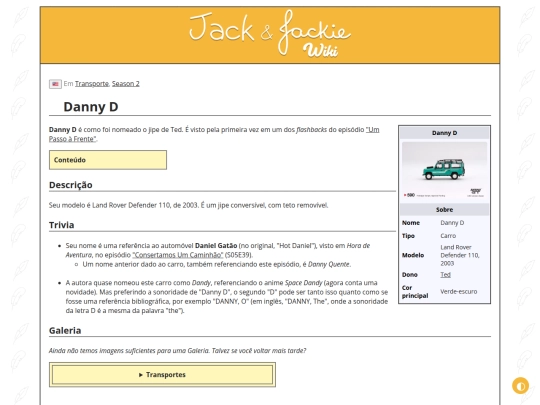Click the Nome label in infobox
540x405 pixels.
411,223
